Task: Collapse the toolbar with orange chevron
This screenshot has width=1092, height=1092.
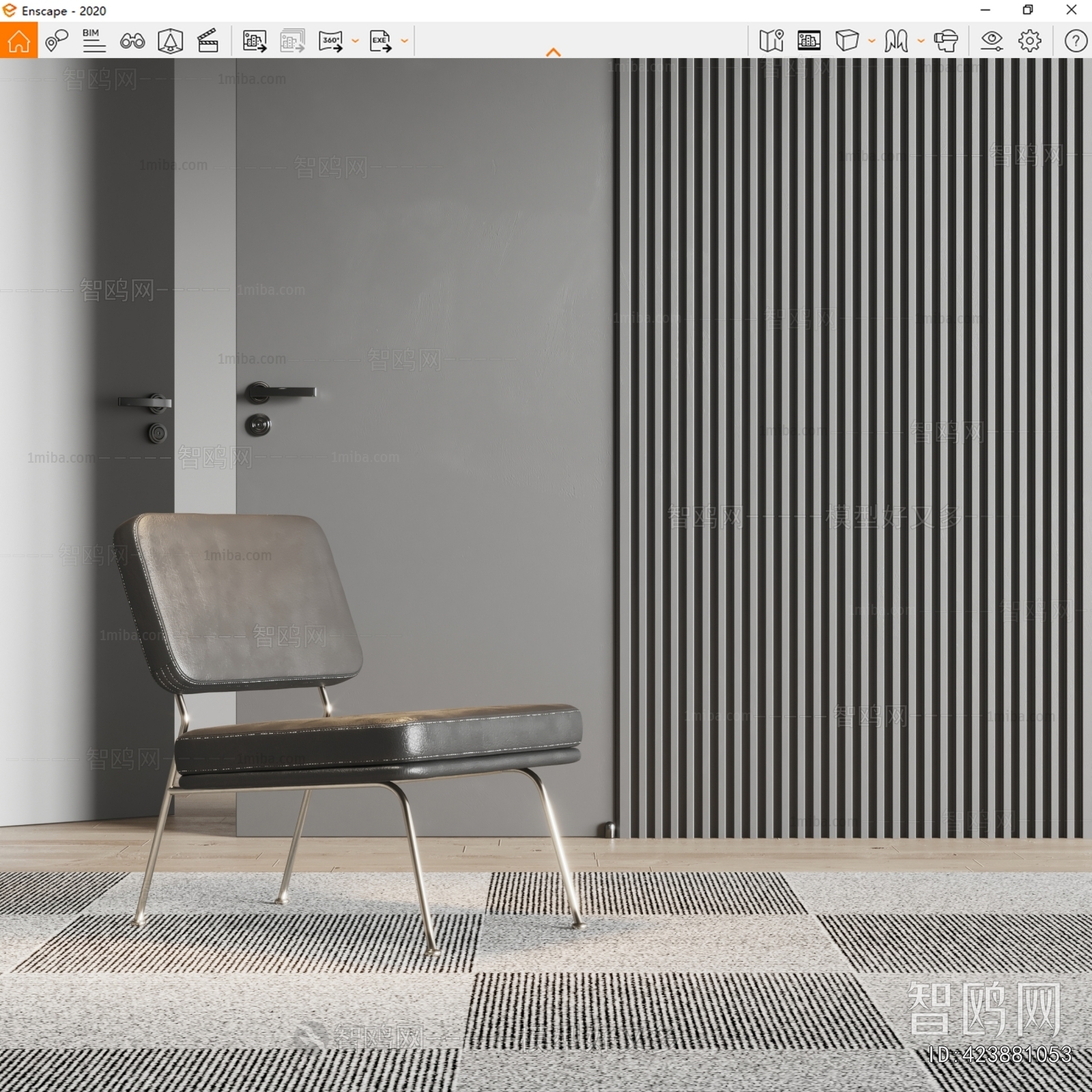Action: [554, 52]
